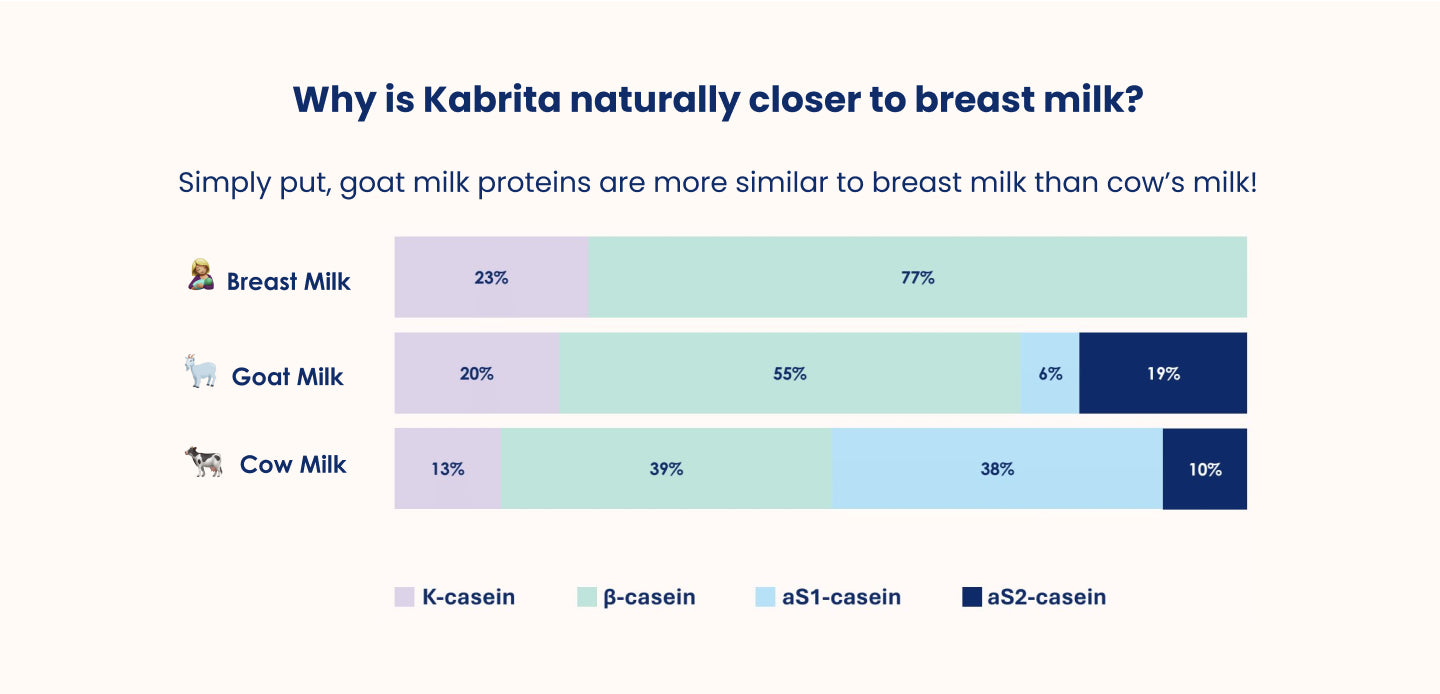Click the 13% segment in Cow Milk bar
Viewport: 1440px width, 694px height.
(x=447, y=469)
